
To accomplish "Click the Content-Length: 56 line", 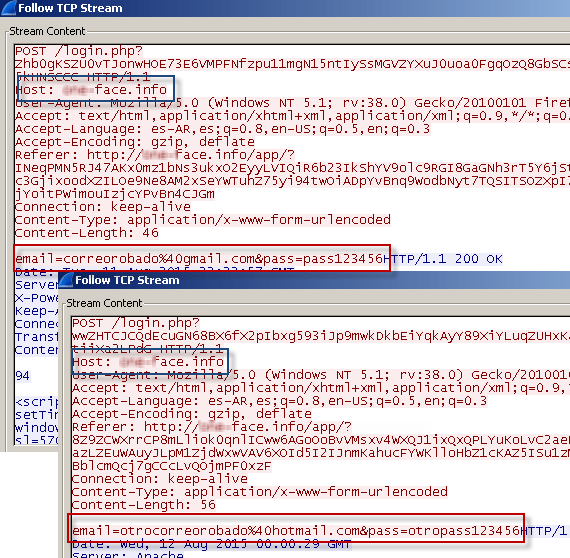I will [x=144, y=505].
